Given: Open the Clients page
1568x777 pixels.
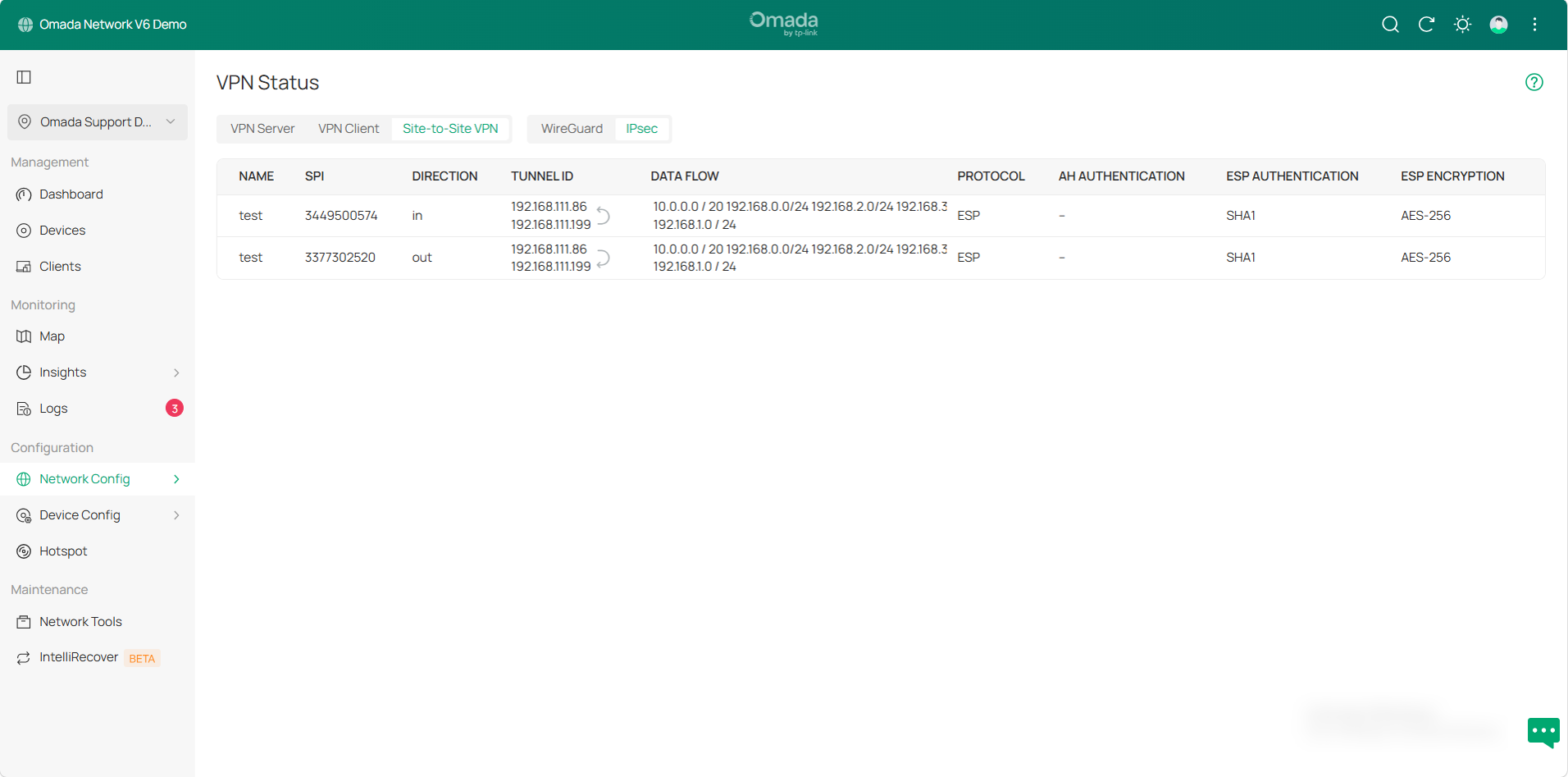Looking at the screenshot, I should (x=60, y=266).
